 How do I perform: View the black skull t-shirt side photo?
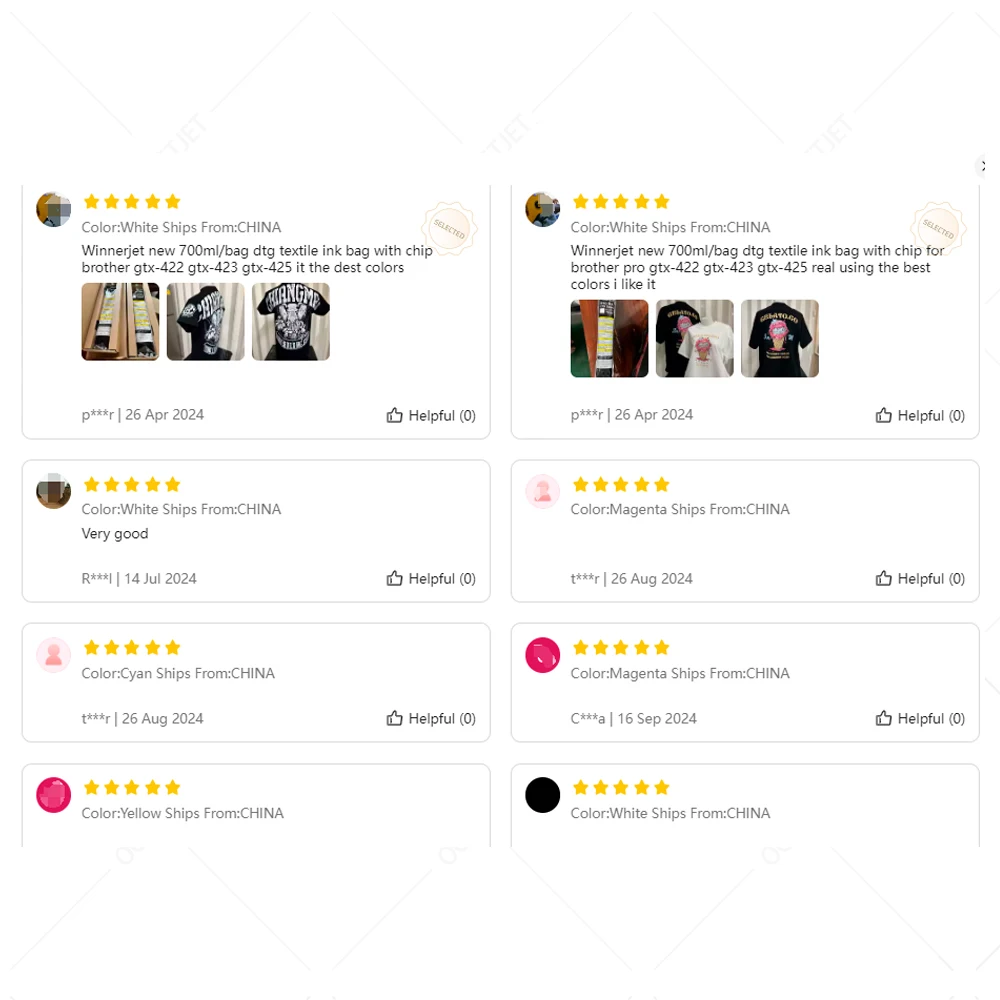(205, 321)
